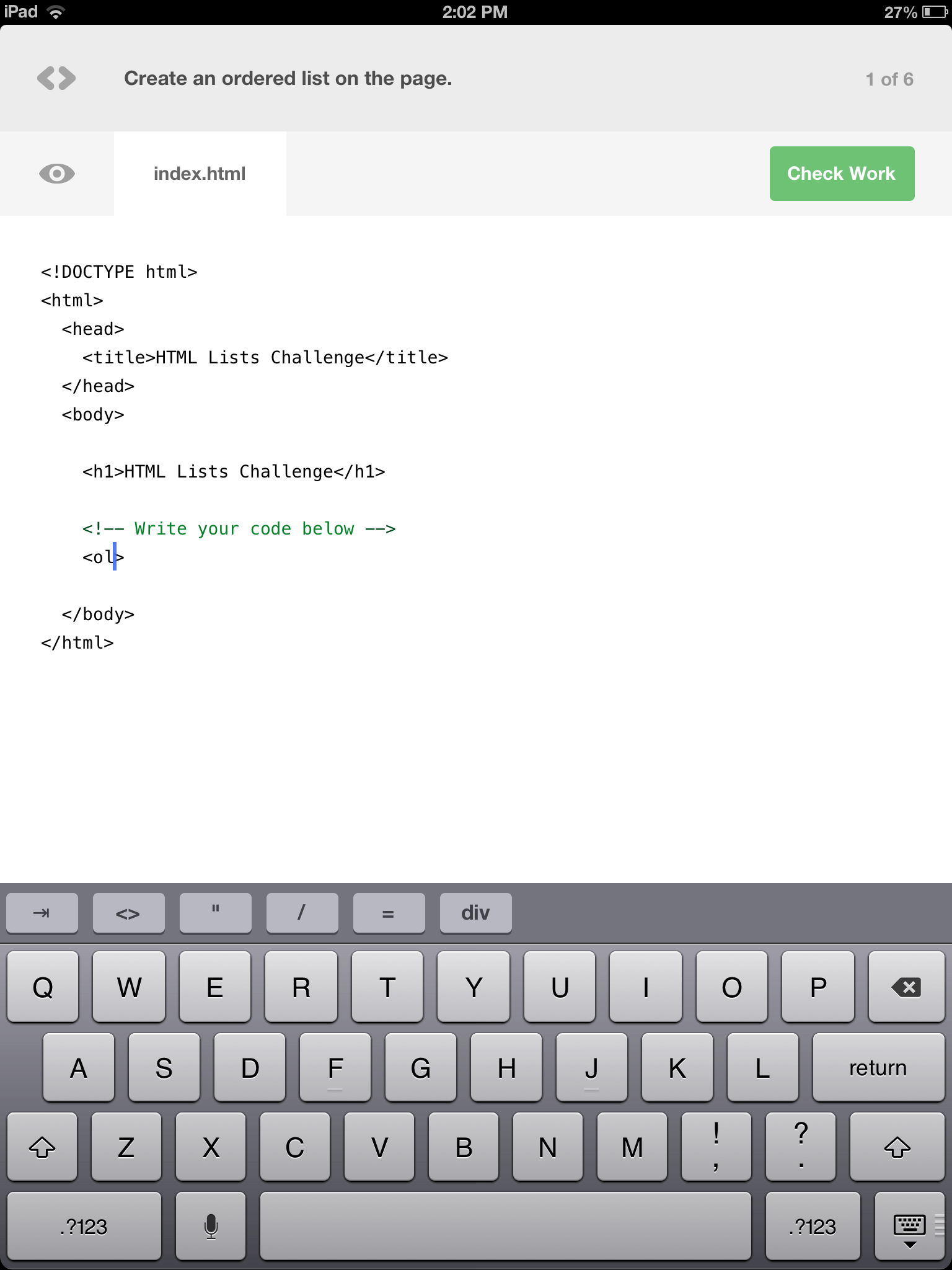Image resolution: width=952 pixels, height=1270 pixels.
Task: Tap the double quote shortcut key
Action: [215, 913]
